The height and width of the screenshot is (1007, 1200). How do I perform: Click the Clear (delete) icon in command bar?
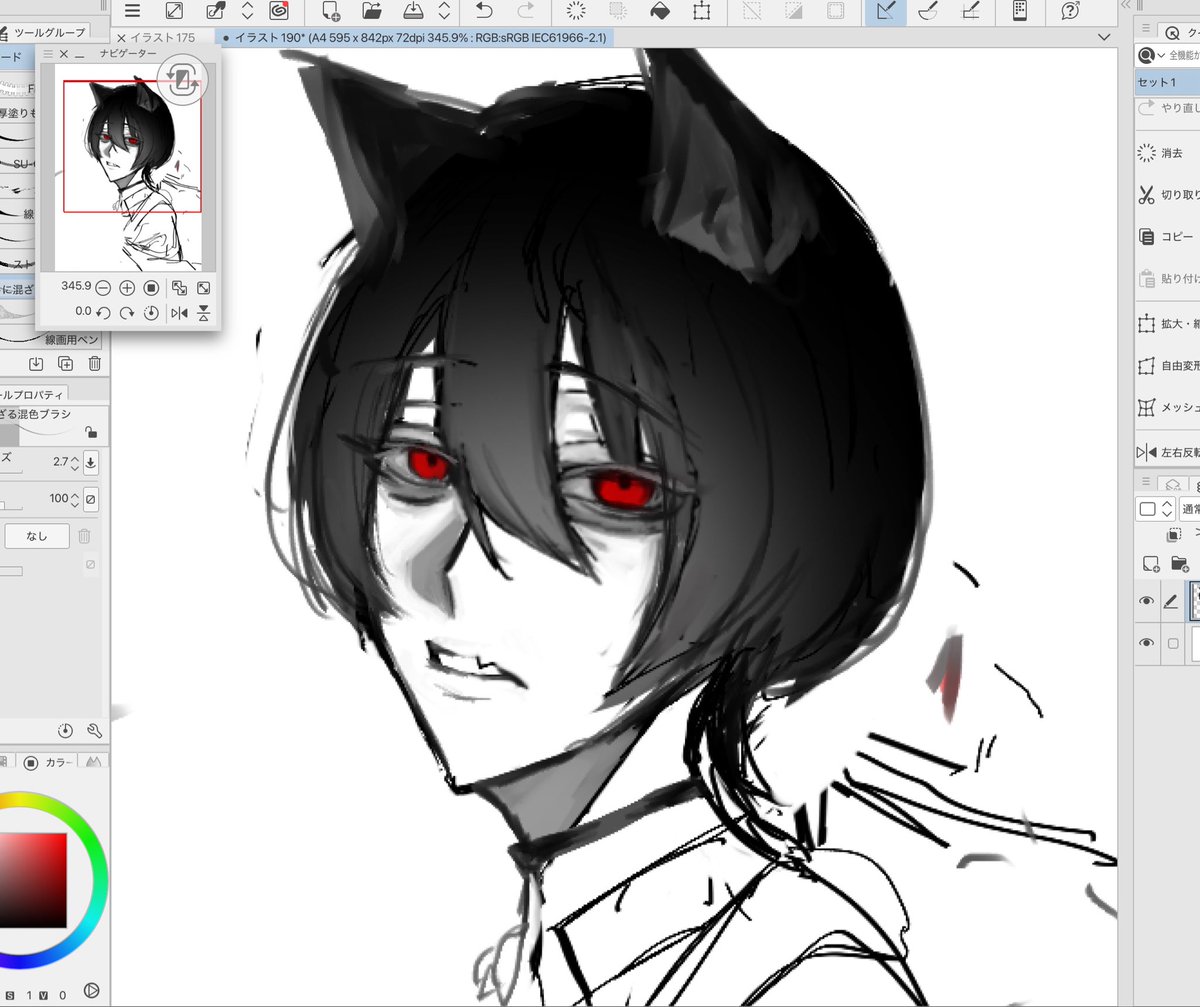[576, 11]
